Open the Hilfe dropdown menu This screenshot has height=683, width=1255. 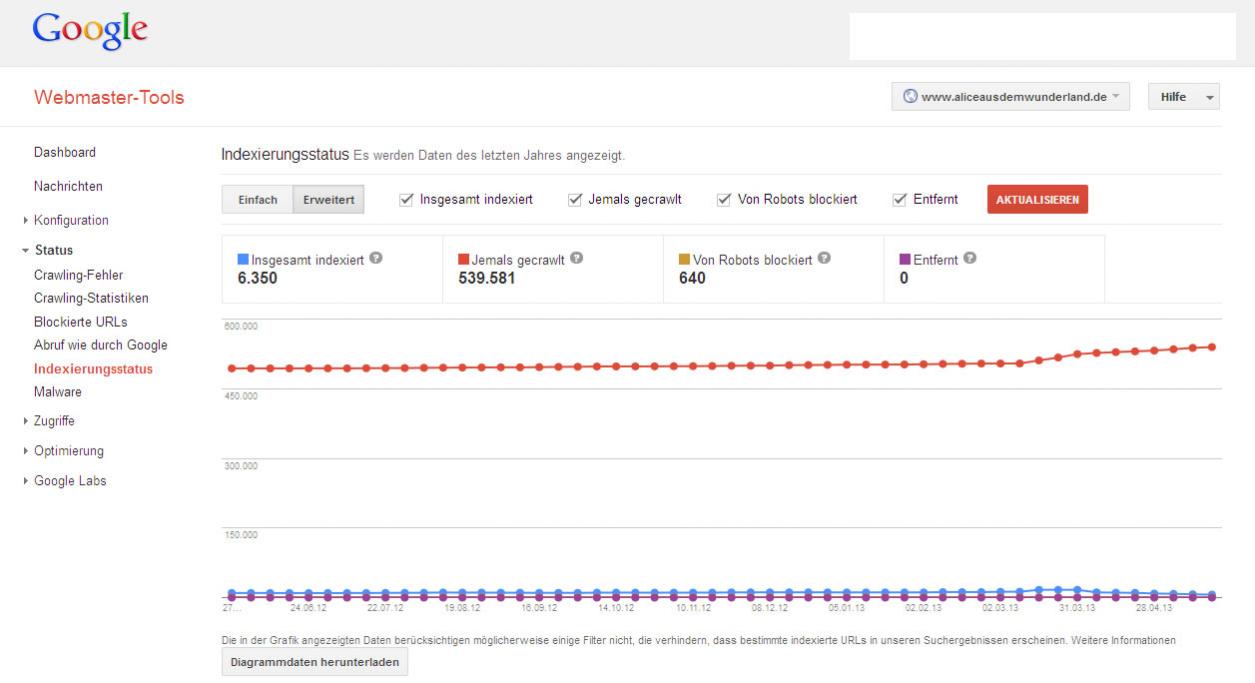(x=1183, y=96)
